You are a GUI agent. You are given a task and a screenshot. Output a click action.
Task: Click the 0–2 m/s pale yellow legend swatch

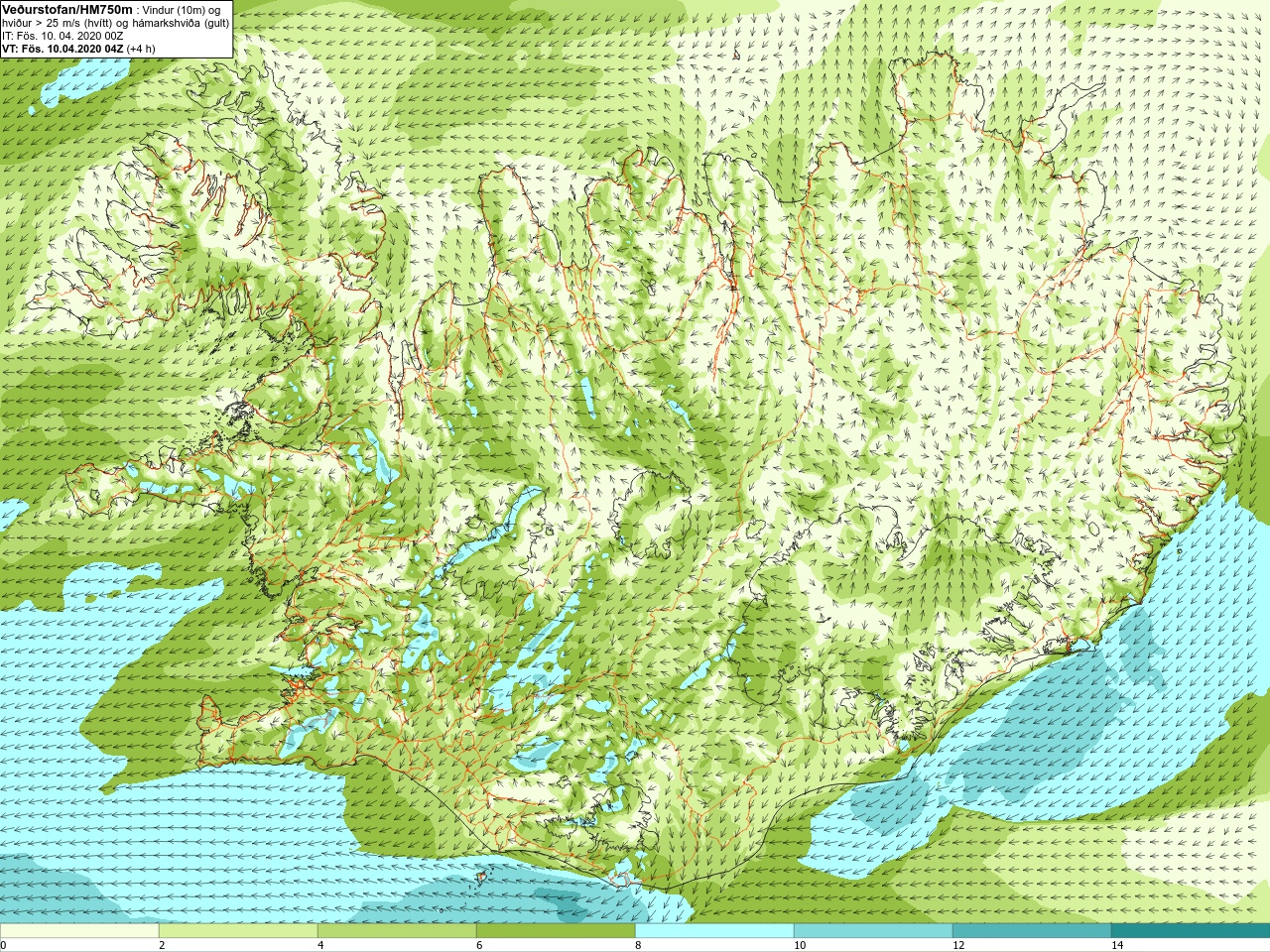pos(79,931)
